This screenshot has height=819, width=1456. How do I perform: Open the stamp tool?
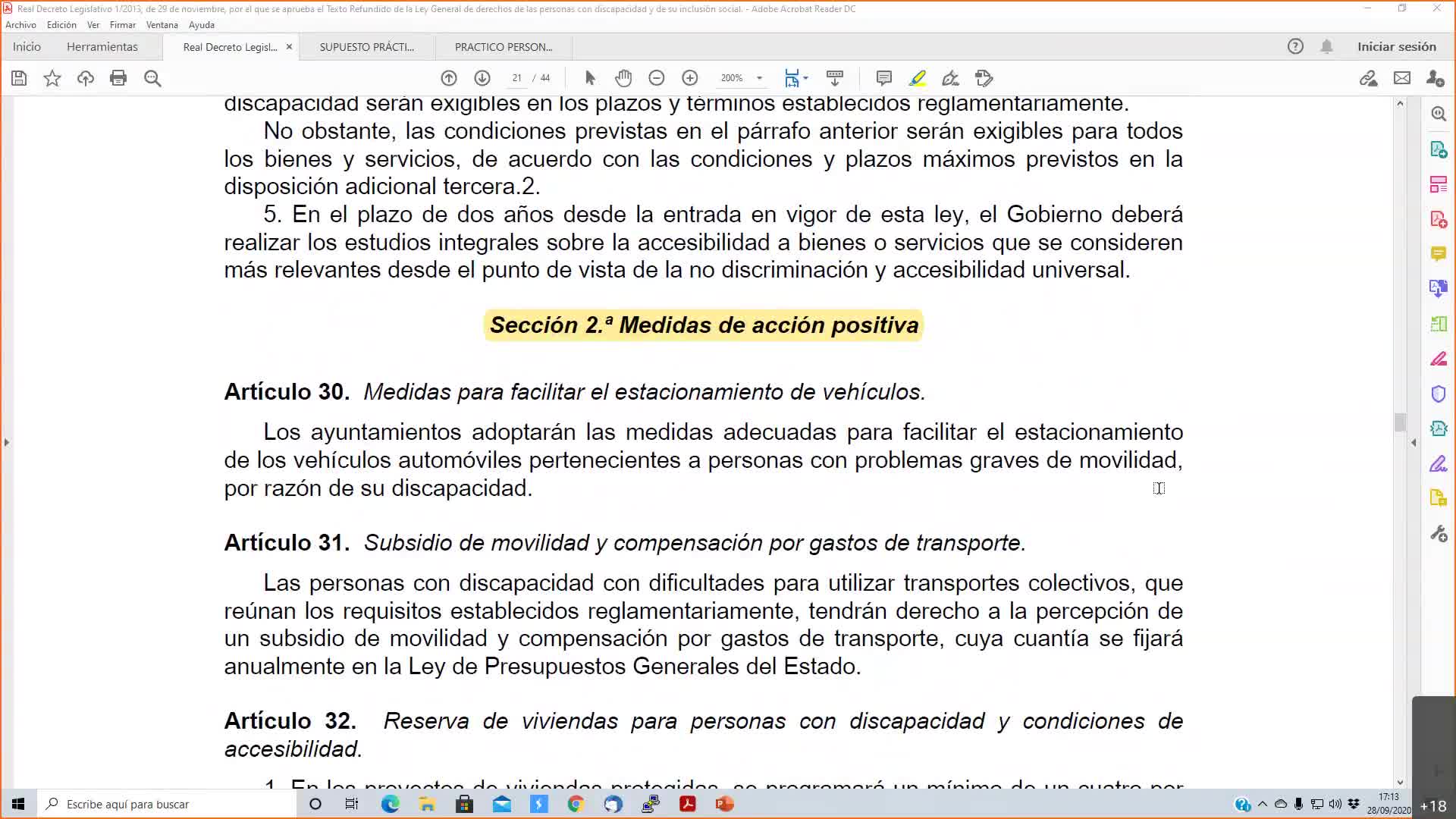(984, 78)
